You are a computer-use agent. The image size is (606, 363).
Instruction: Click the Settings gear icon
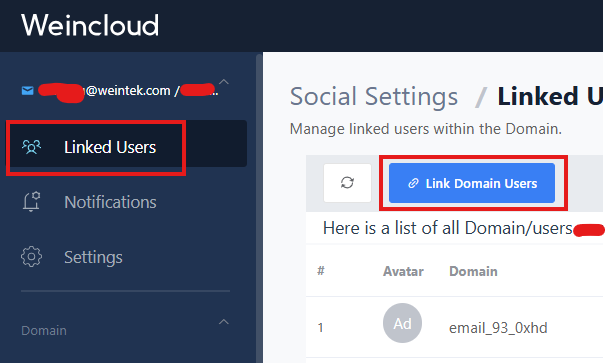(x=31, y=257)
